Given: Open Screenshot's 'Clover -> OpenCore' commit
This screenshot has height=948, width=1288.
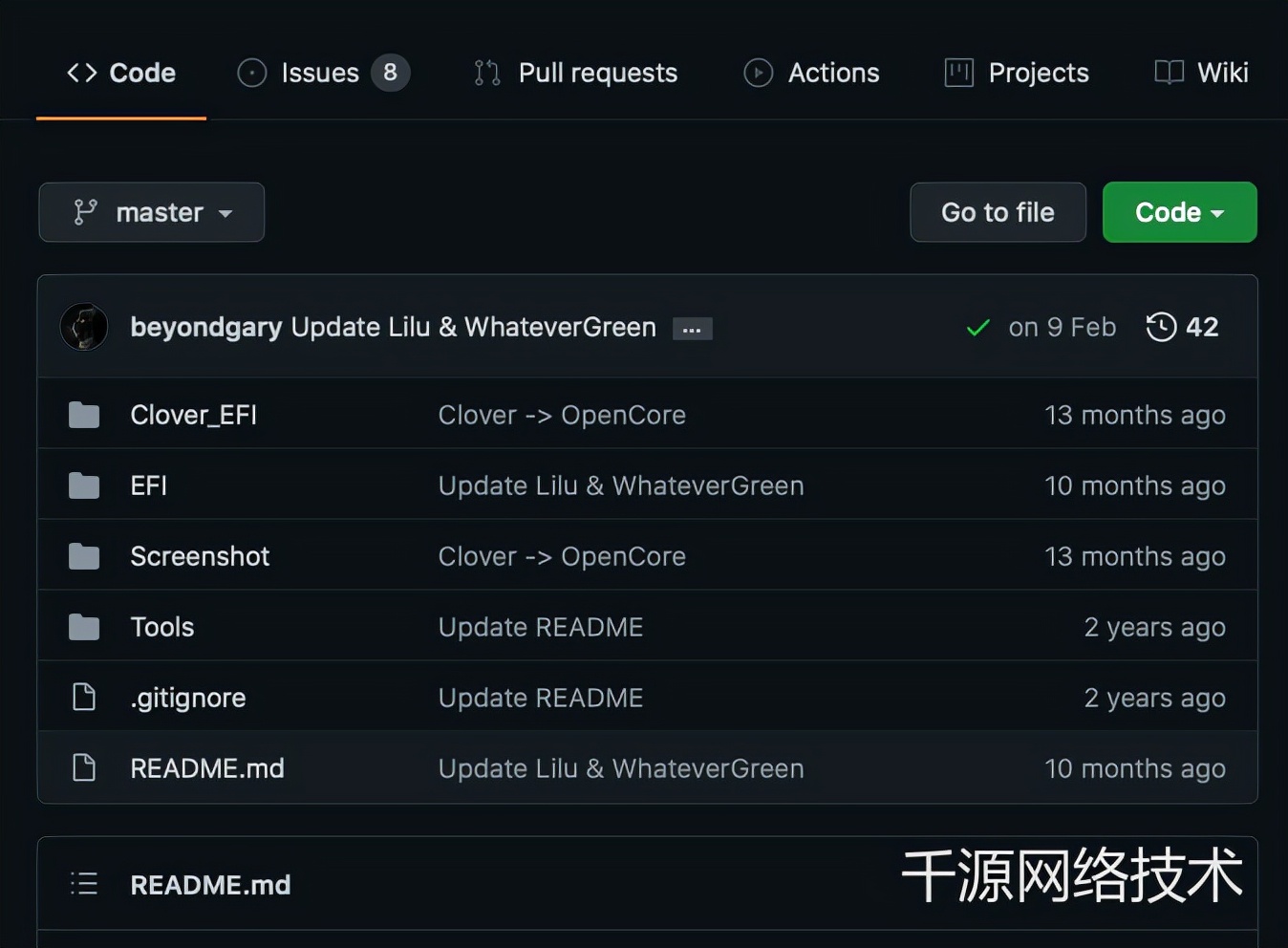Looking at the screenshot, I should point(562,556).
